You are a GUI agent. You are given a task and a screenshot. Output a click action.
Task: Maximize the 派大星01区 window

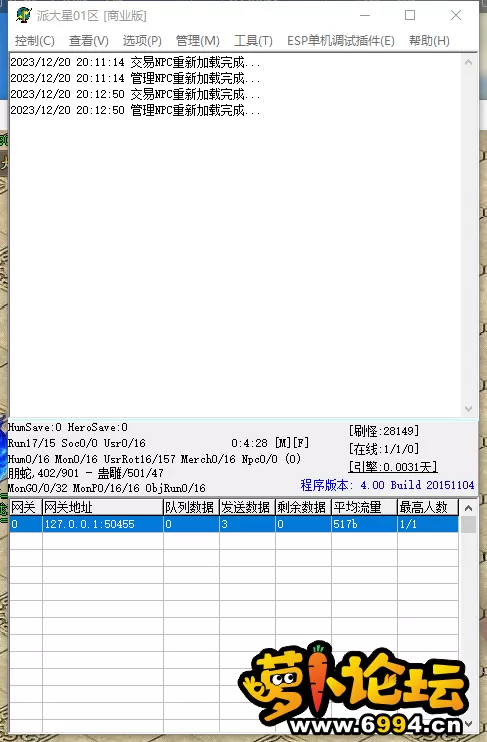pos(410,15)
